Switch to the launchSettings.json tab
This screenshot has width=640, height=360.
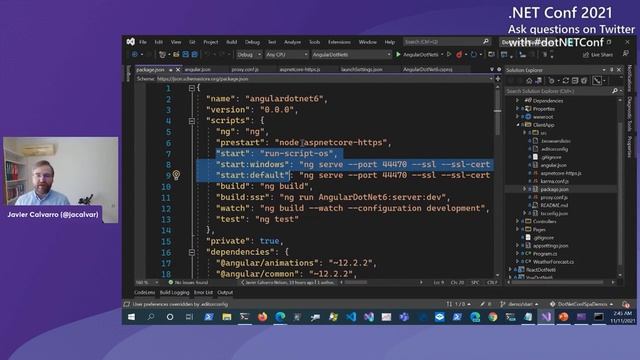coord(362,69)
